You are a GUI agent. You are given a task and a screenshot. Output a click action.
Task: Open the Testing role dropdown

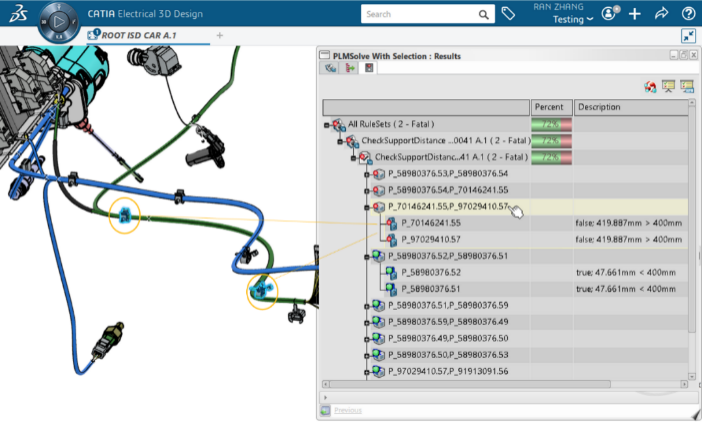click(574, 19)
